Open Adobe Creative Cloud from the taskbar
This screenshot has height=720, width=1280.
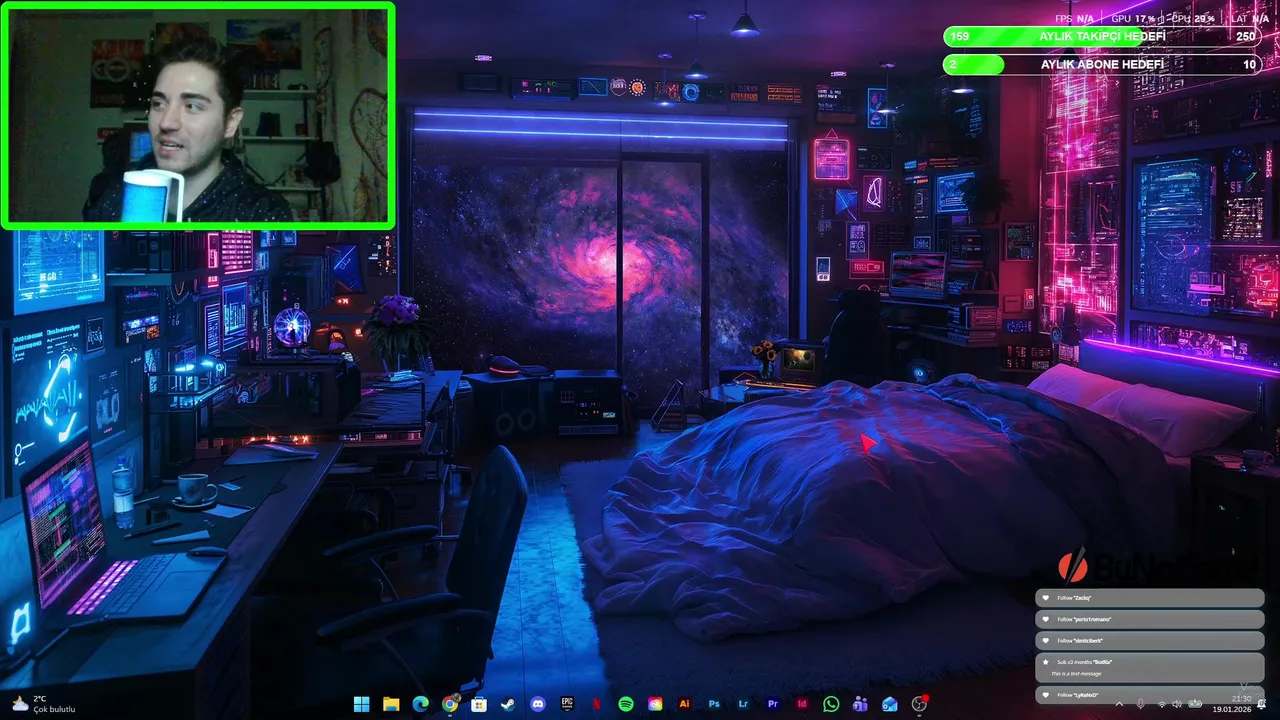tap(655, 704)
